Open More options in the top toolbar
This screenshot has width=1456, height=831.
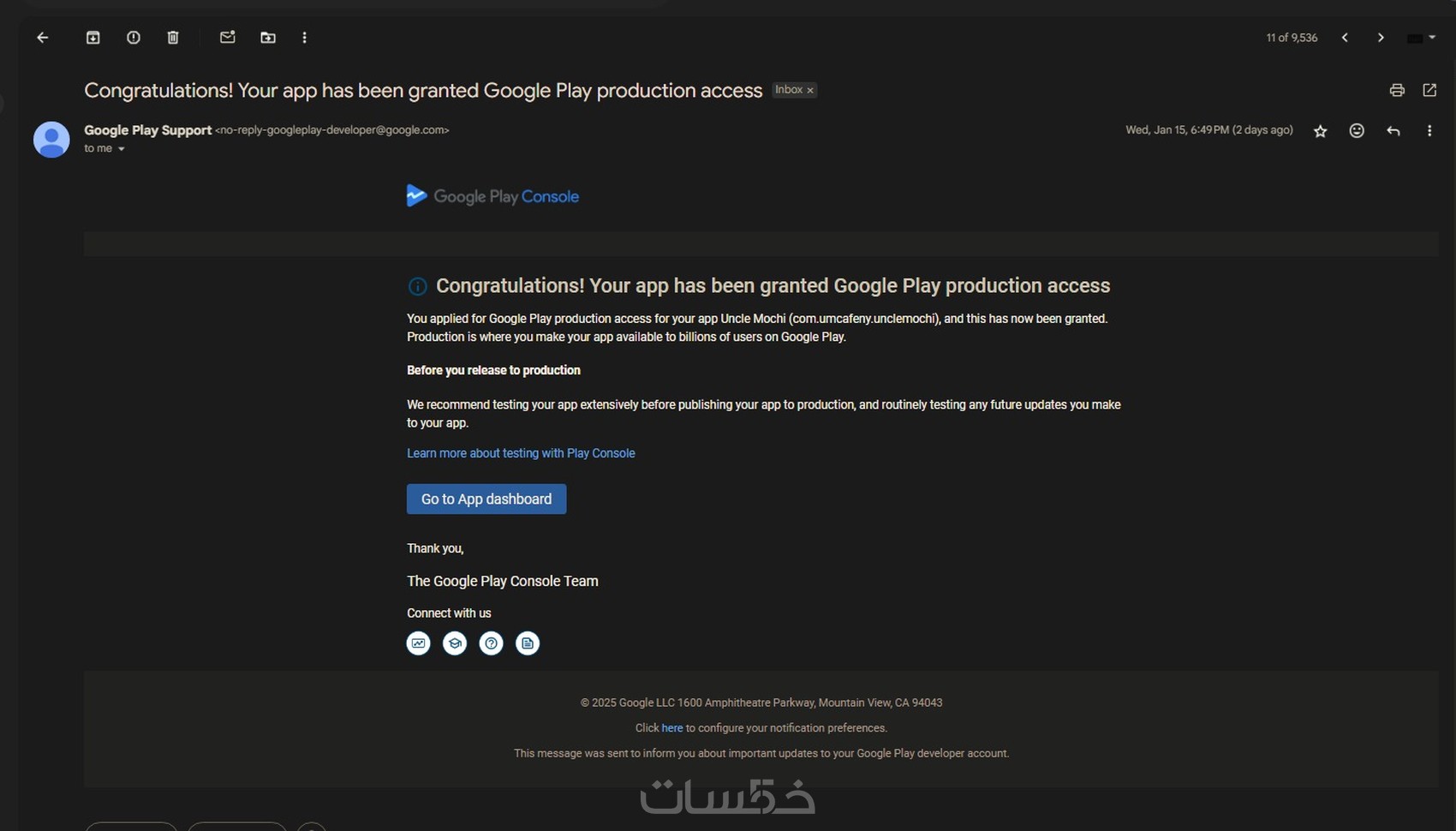(x=305, y=38)
